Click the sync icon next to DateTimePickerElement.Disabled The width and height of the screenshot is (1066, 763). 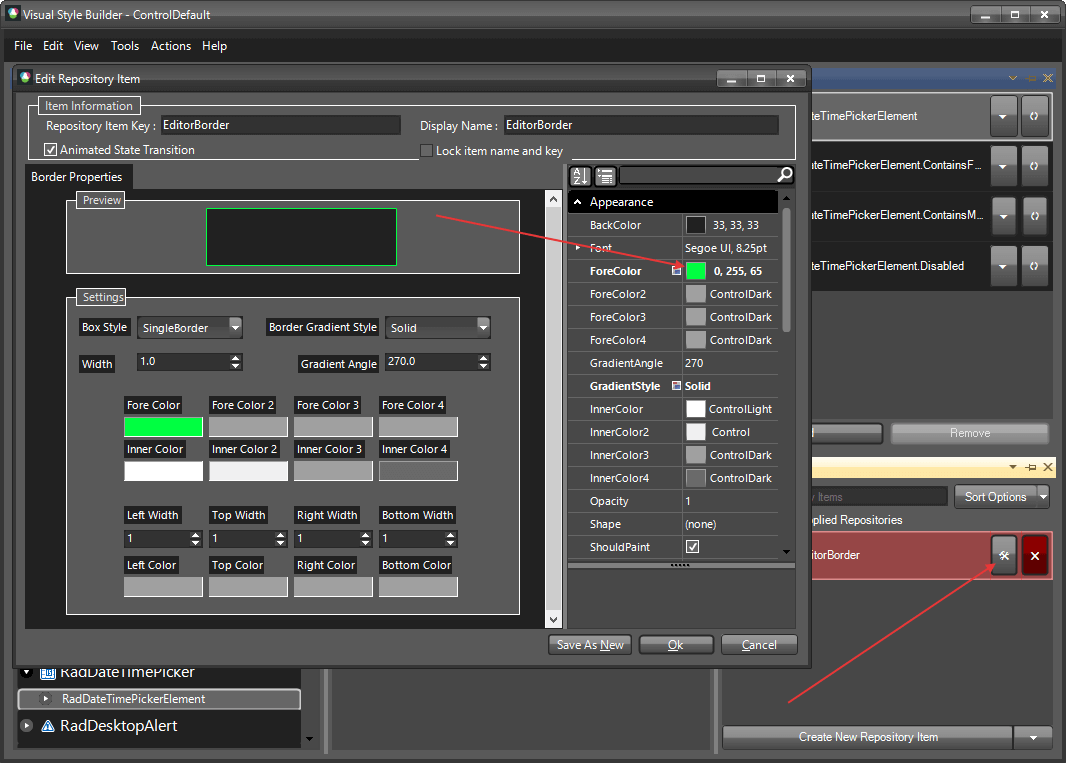1035,265
